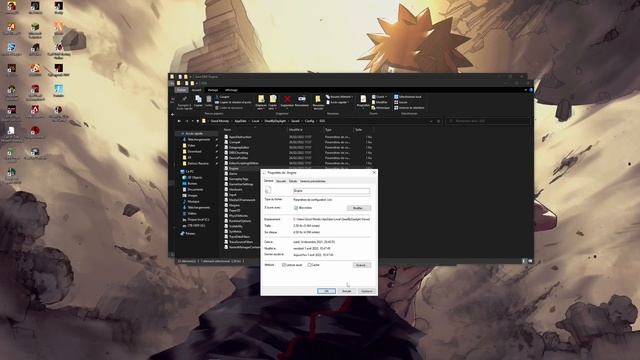Screen dimensions: 640x360
Task: Click the Copier icon in the ribbon
Action: (198, 101)
